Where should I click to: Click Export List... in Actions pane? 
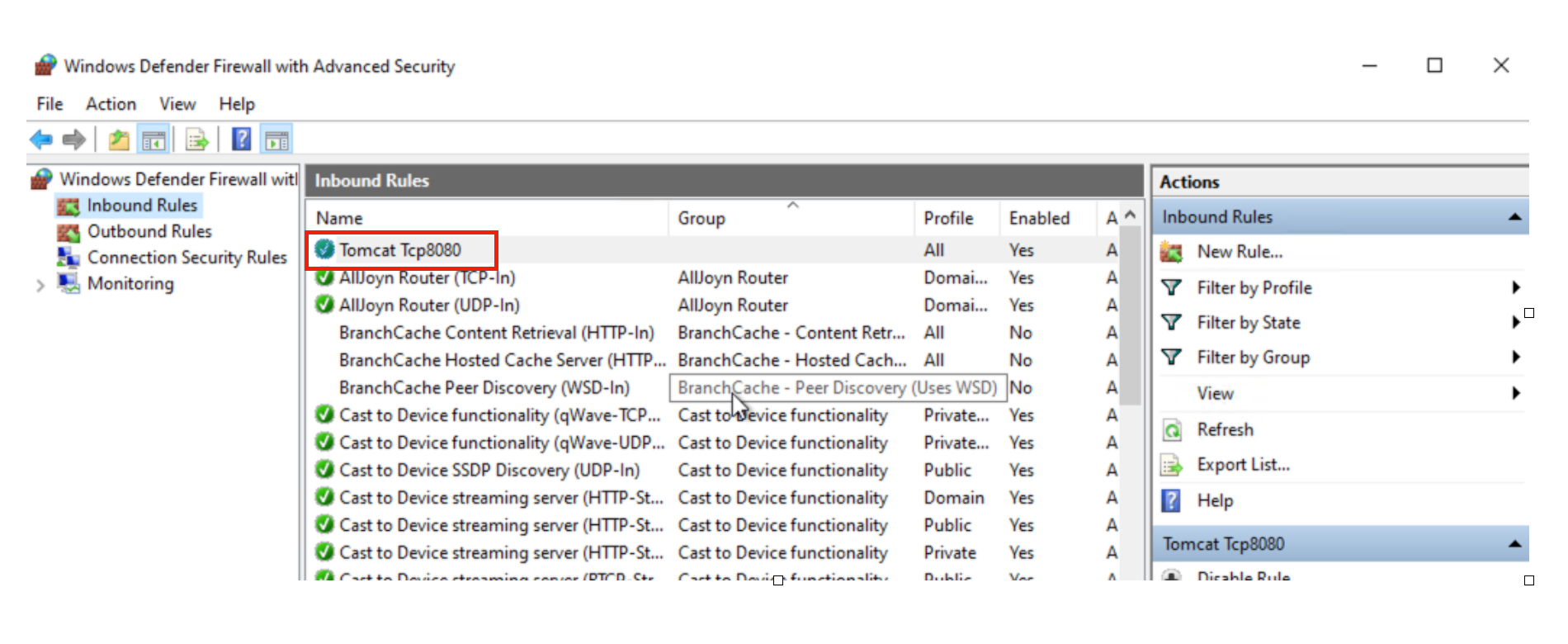(1243, 465)
